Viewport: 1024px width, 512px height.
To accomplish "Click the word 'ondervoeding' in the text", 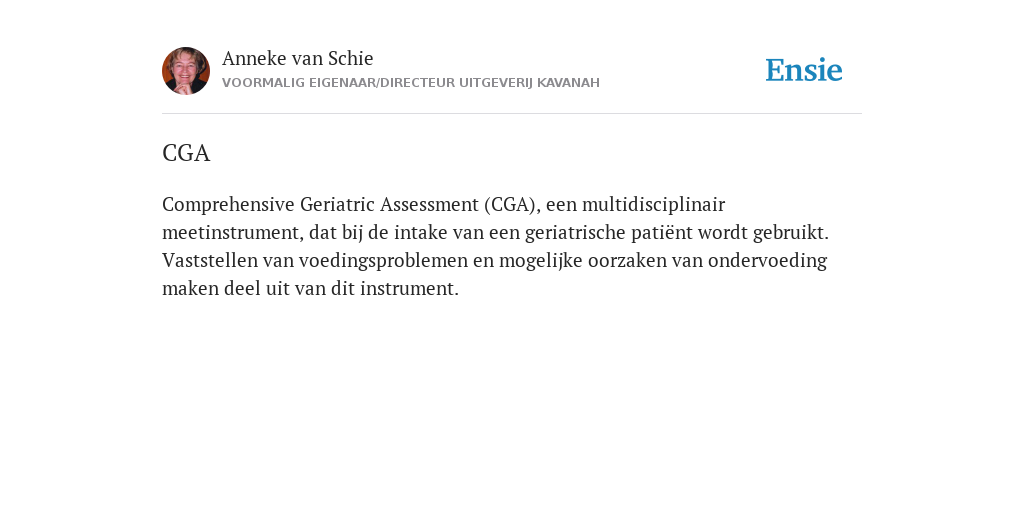I will tap(767, 261).
